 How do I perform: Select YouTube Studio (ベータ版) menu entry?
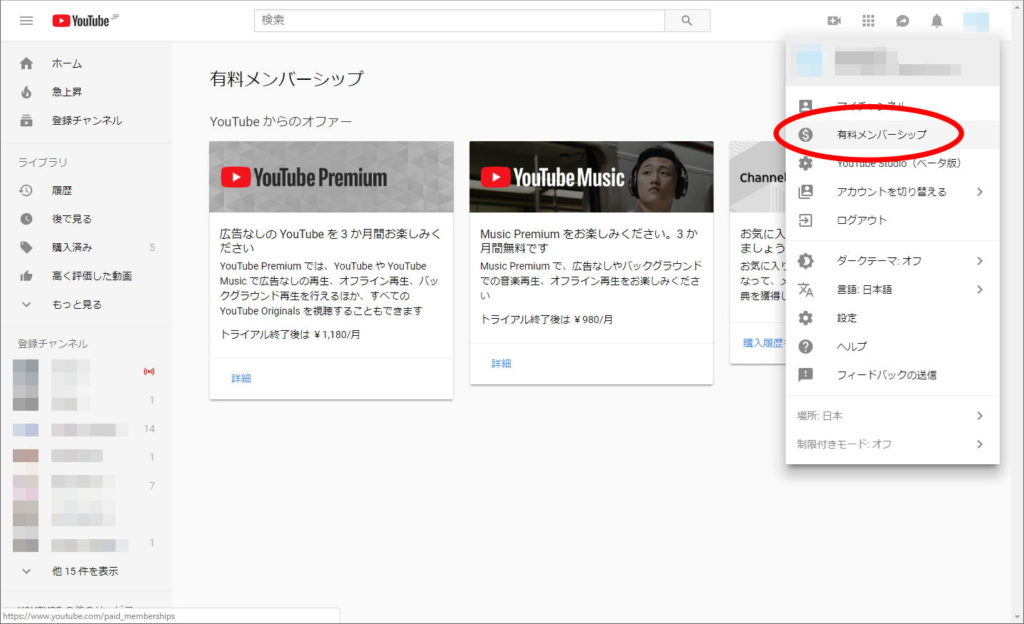pos(893,163)
